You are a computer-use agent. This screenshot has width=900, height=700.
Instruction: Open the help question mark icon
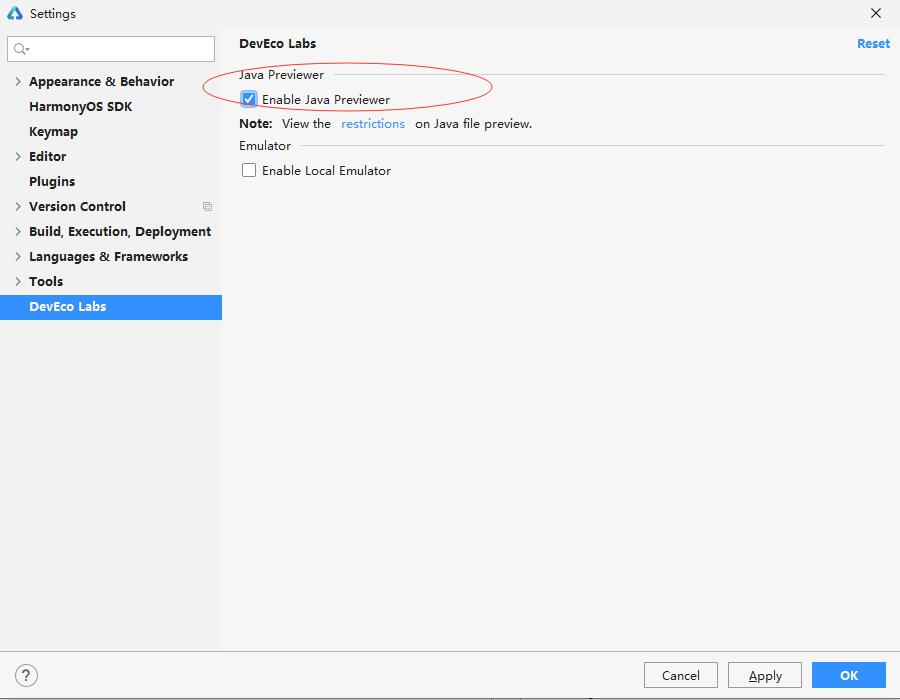(x=26, y=675)
